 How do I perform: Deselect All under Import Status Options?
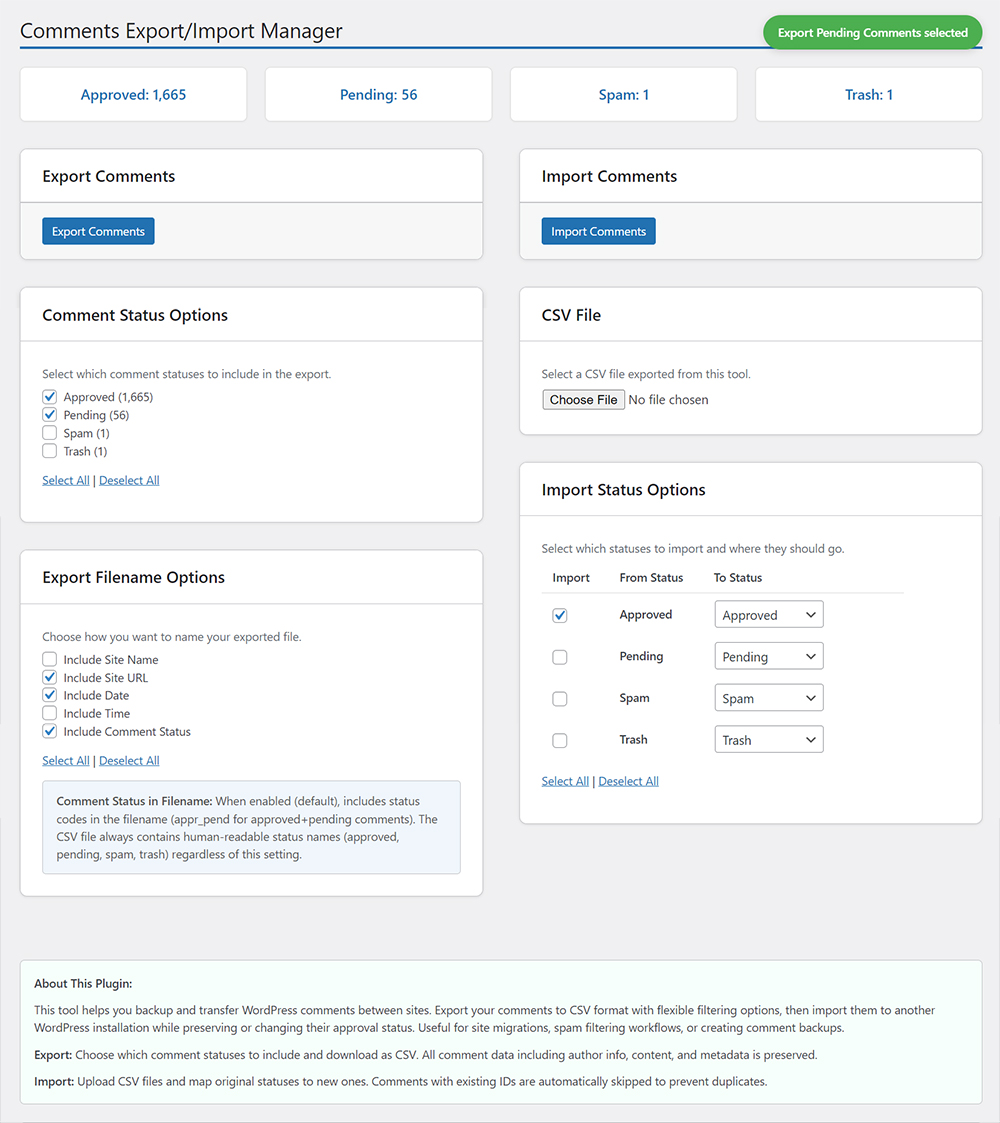click(628, 781)
